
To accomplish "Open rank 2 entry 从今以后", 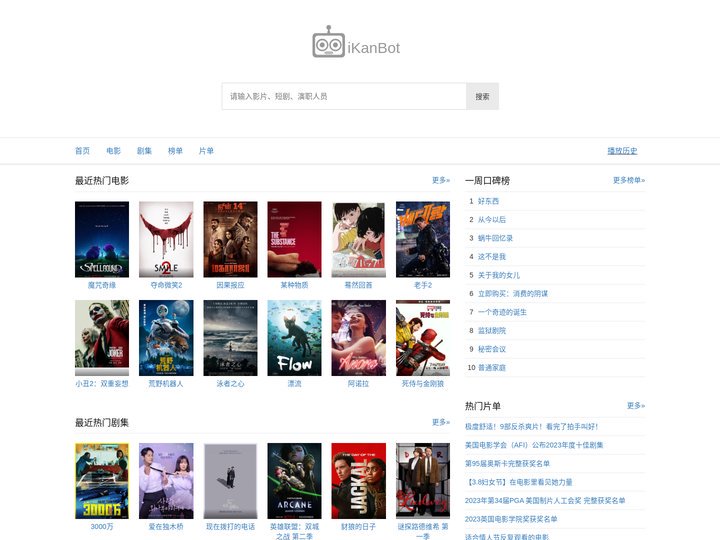I will pos(492,219).
